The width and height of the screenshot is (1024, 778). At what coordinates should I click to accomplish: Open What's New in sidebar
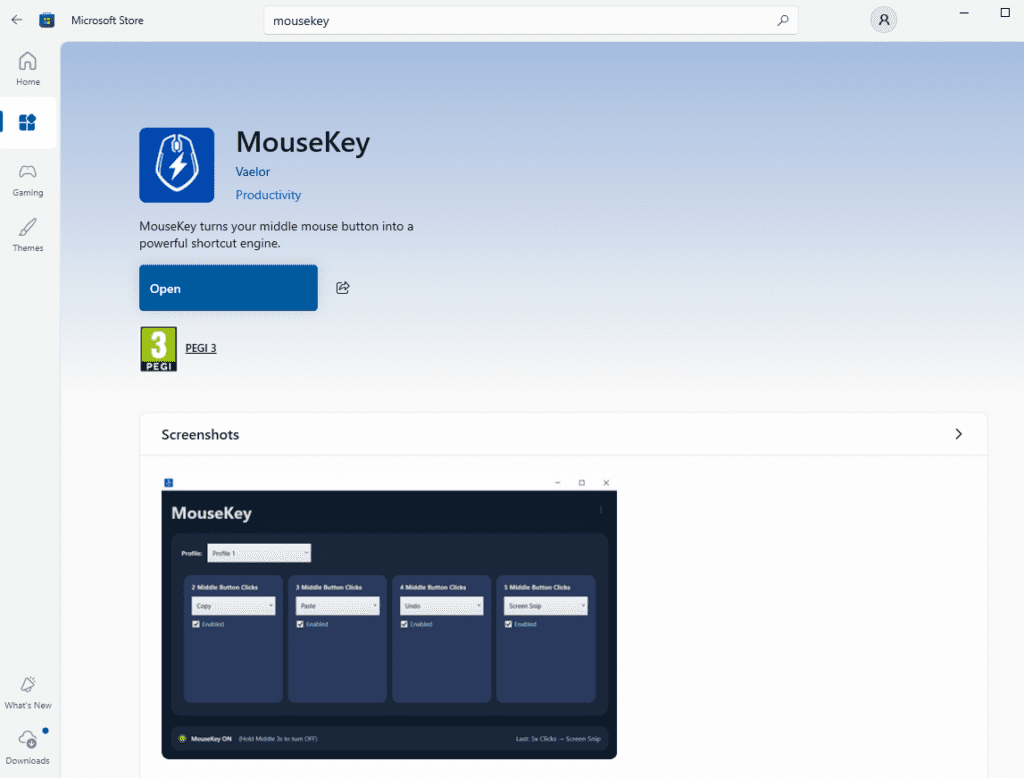point(27,693)
